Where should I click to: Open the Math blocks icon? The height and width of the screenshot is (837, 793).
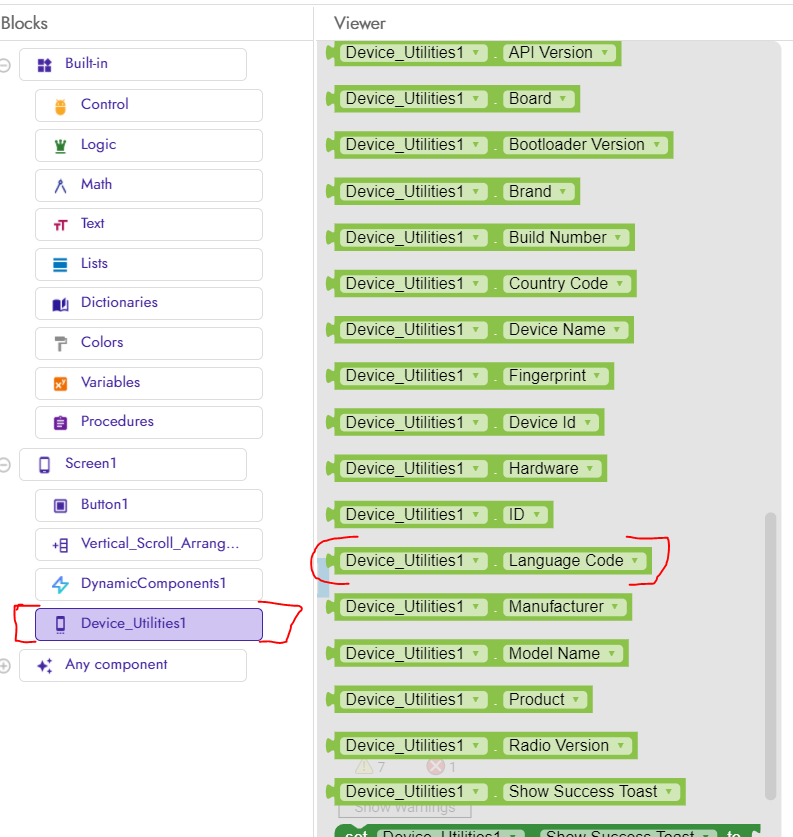60,185
